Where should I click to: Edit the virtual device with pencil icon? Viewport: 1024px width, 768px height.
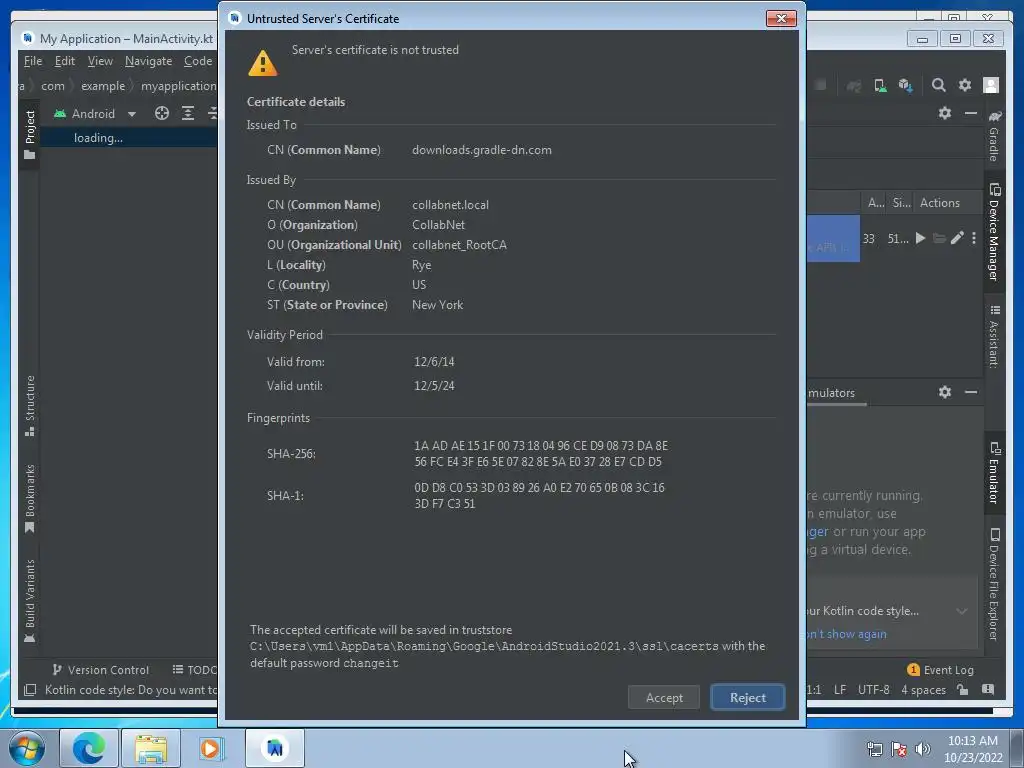click(x=957, y=238)
